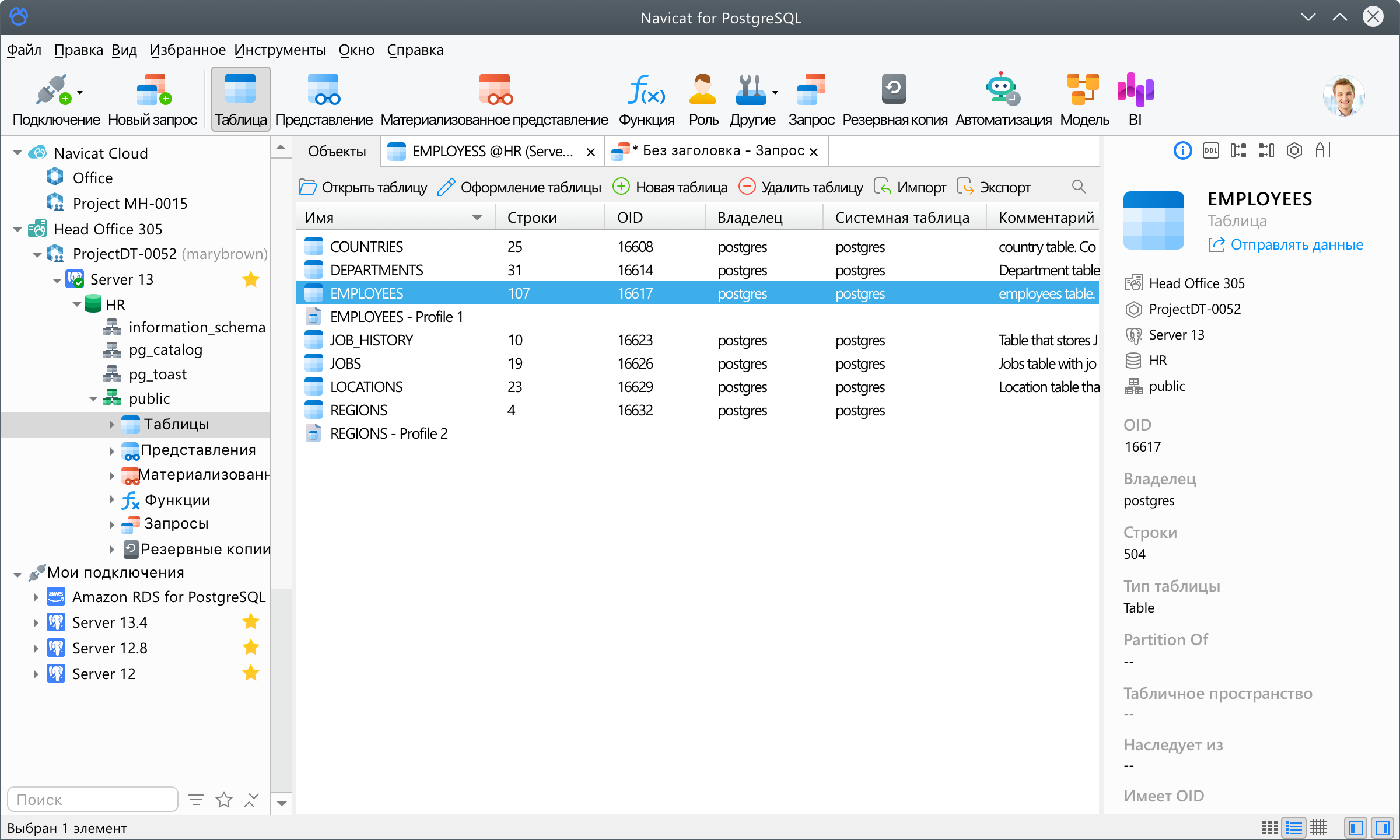Image resolution: width=1400 pixels, height=840 pixels.
Task: Click the Импорт button
Action: coord(910,187)
